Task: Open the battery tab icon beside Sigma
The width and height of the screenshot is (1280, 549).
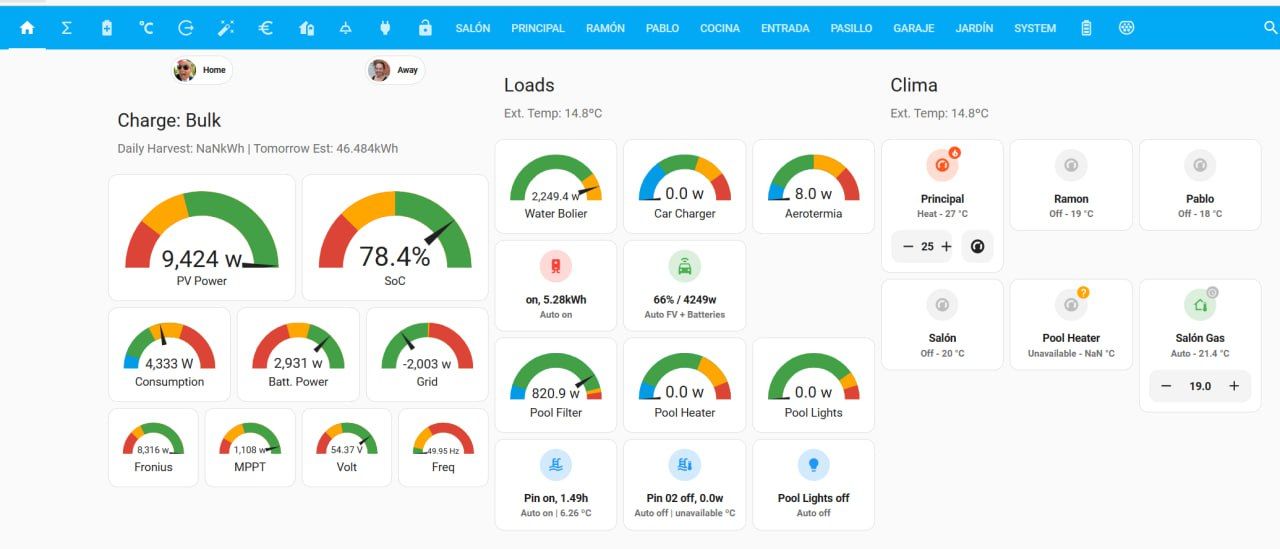Action: coord(107,28)
